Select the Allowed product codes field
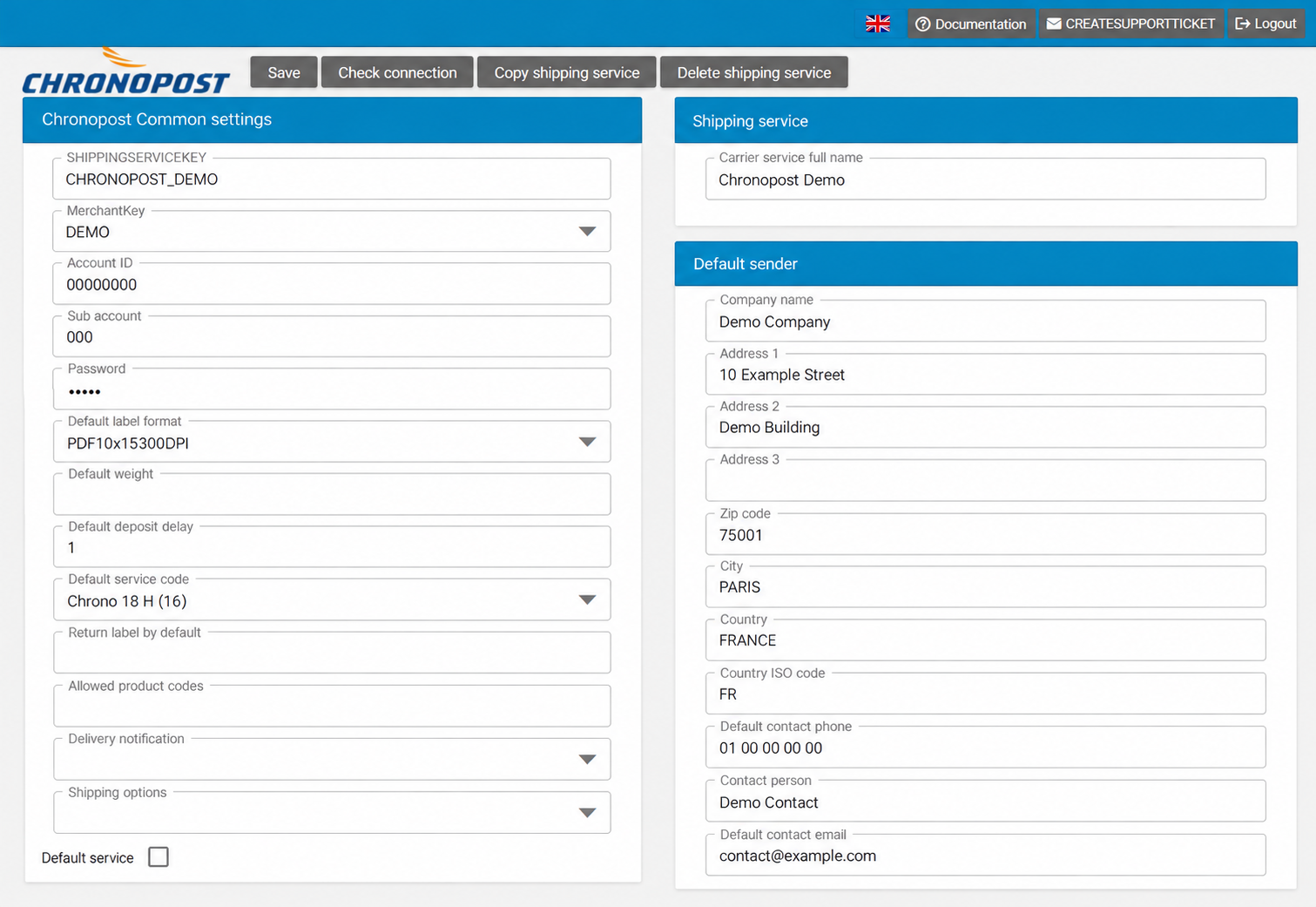1316x907 pixels. 332,707
